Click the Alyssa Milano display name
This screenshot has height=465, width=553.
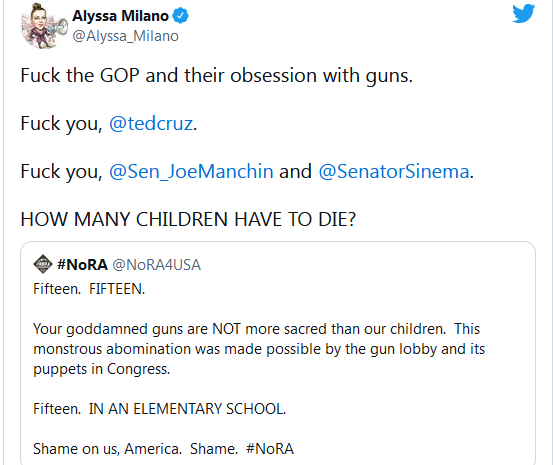(121, 16)
